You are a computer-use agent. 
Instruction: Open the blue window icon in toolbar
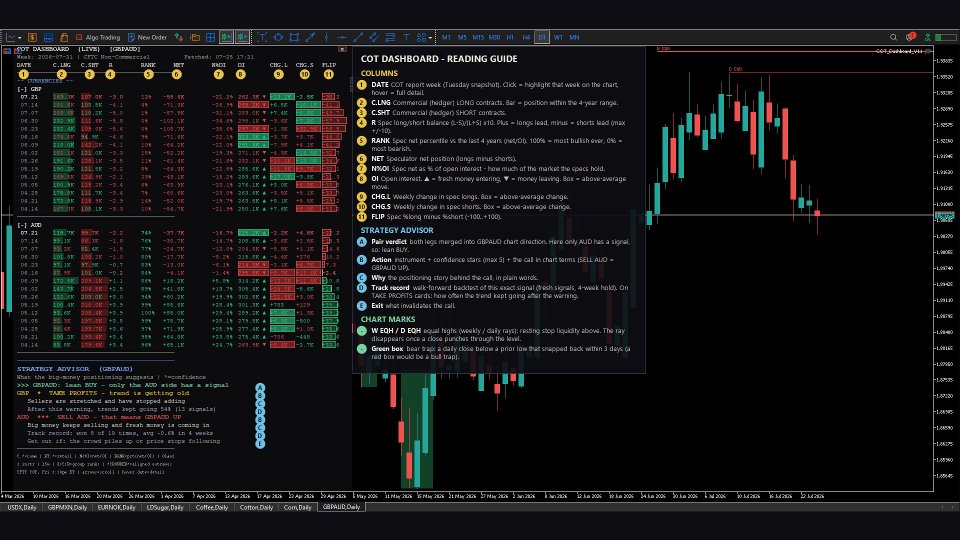click(x=48, y=37)
